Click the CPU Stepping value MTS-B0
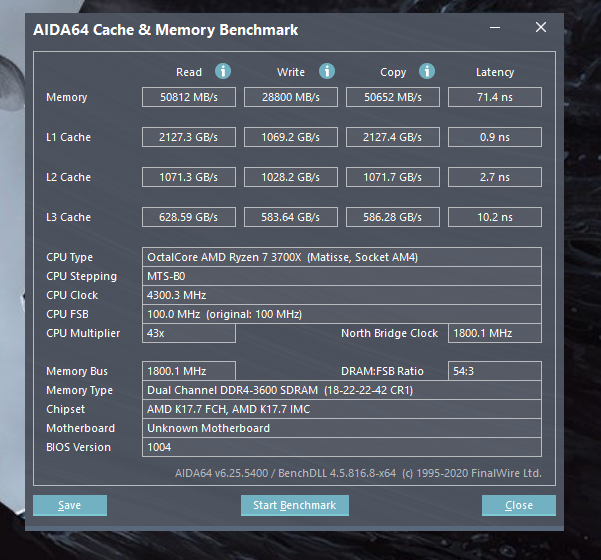The image size is (601, 560). click(342, 276)
